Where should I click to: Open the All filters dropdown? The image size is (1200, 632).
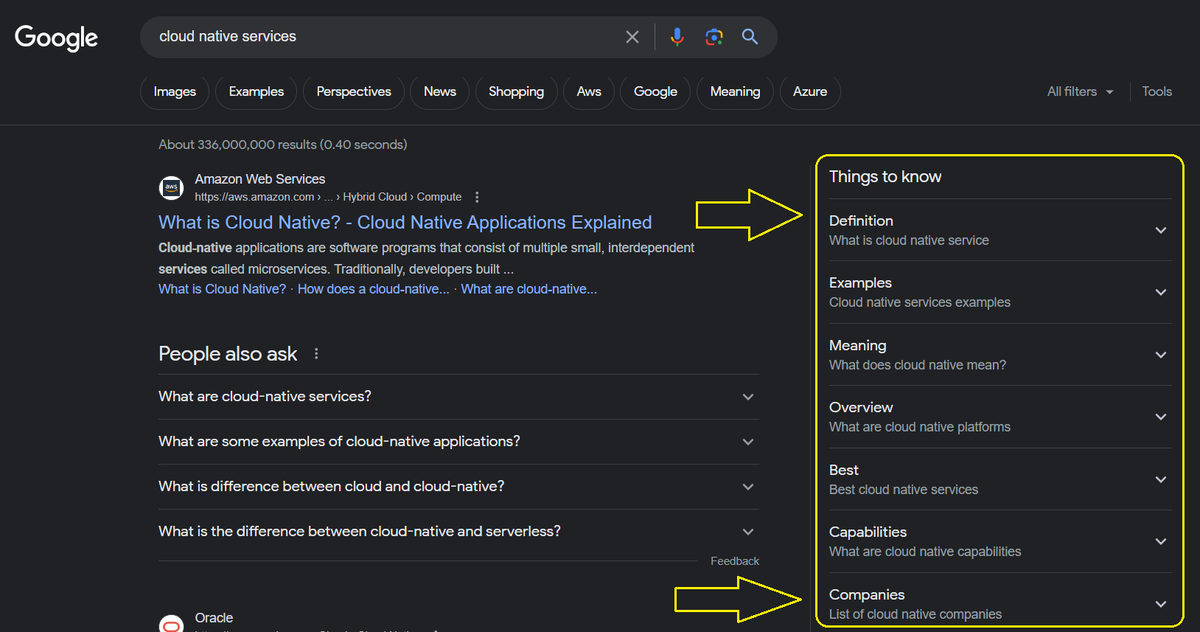[1080, 91]
